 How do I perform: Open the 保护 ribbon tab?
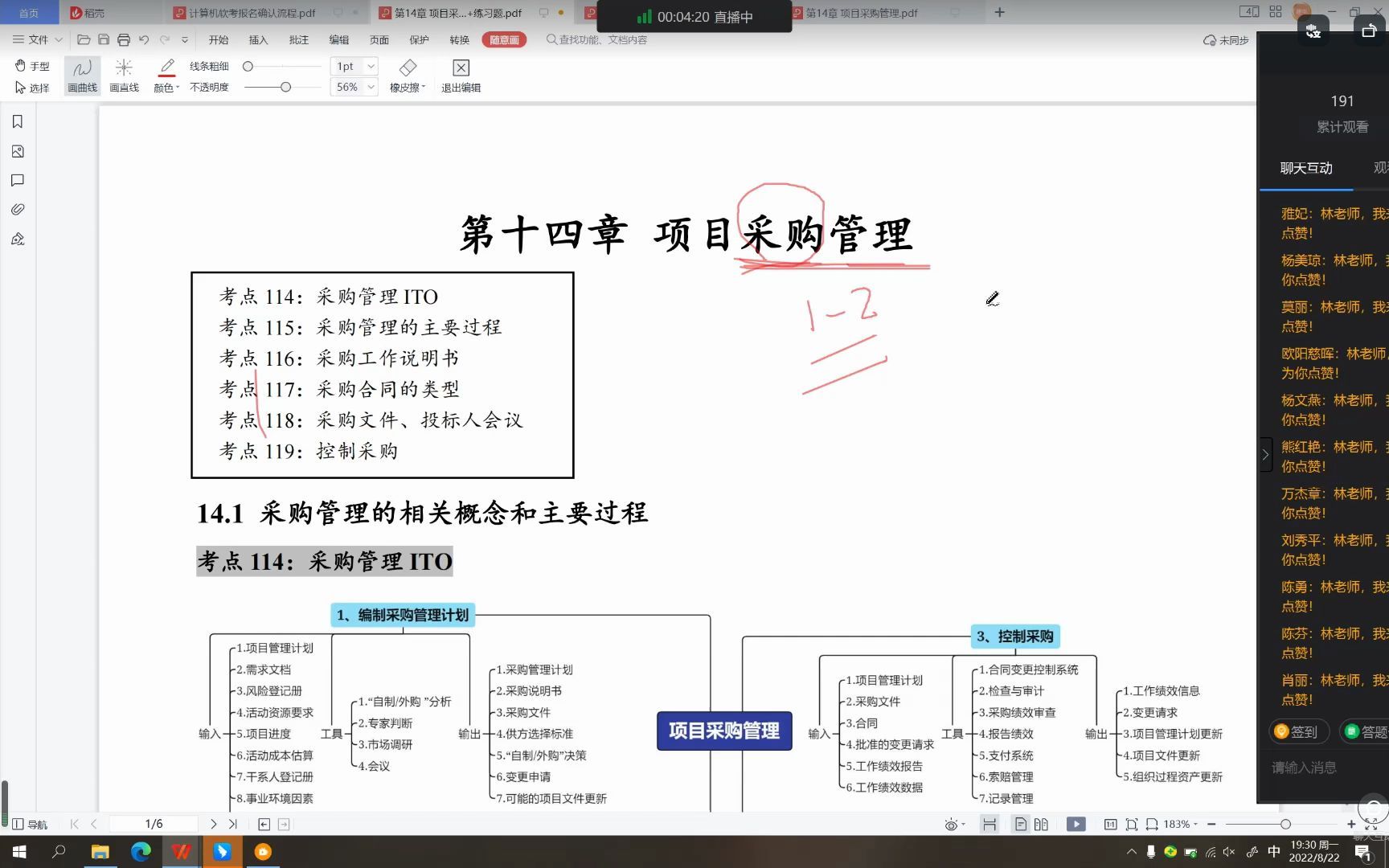(420, 39)
